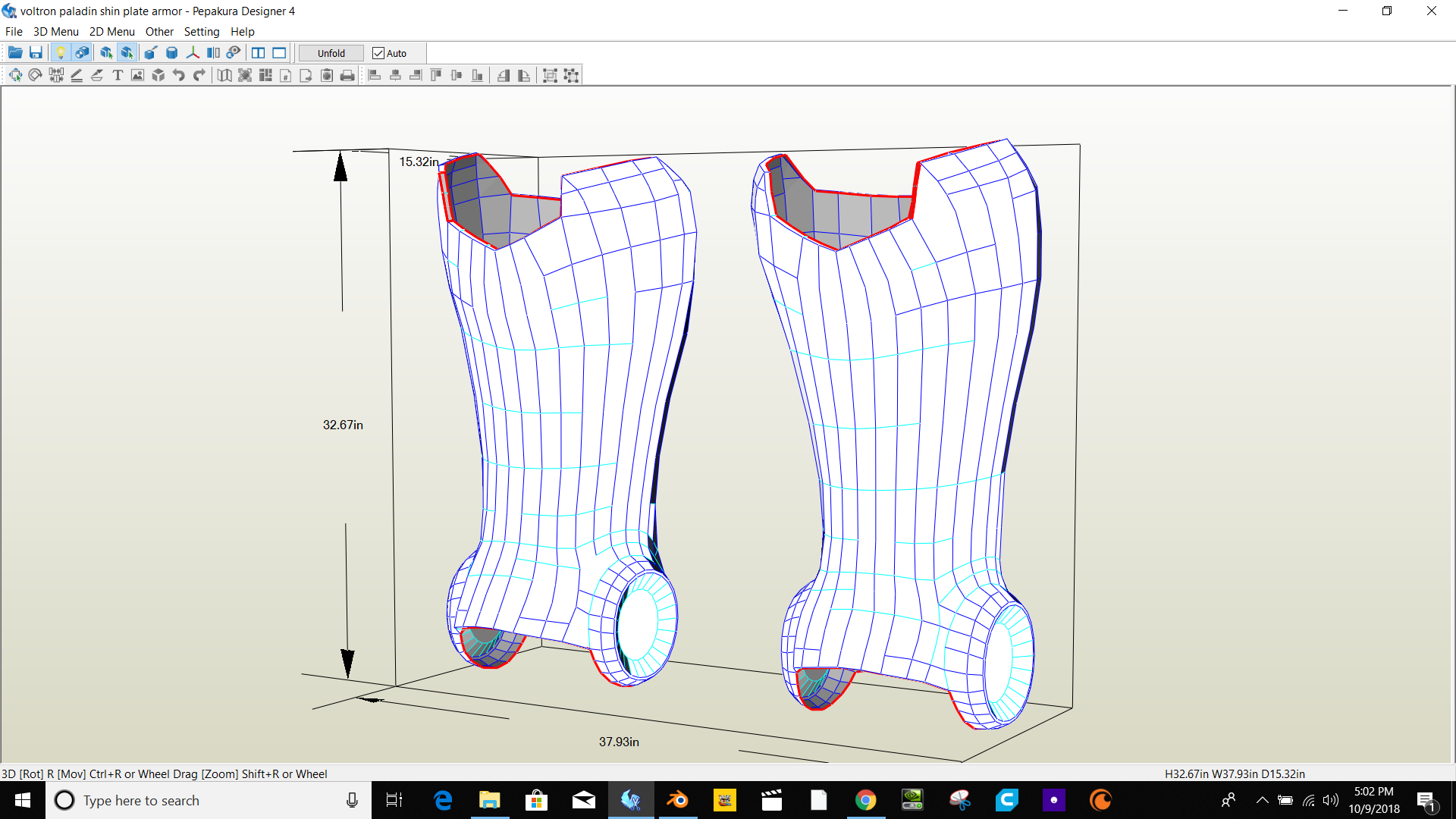The width and height of the screenshot is (1456, 819).
Task: Open the 2D Menu dropdown
Action: click(111, 32)
